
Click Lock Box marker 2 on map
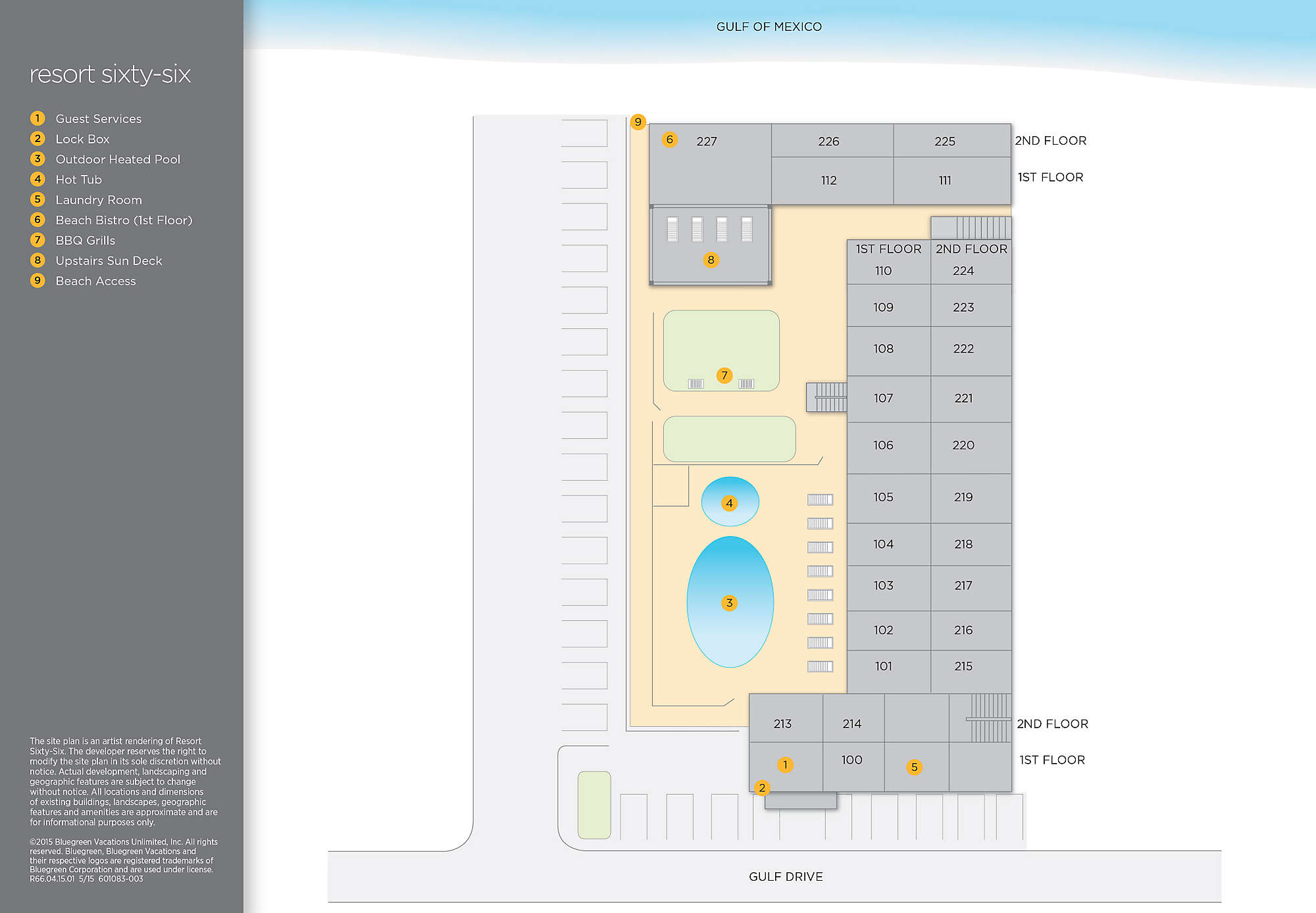tap(762, 787)
